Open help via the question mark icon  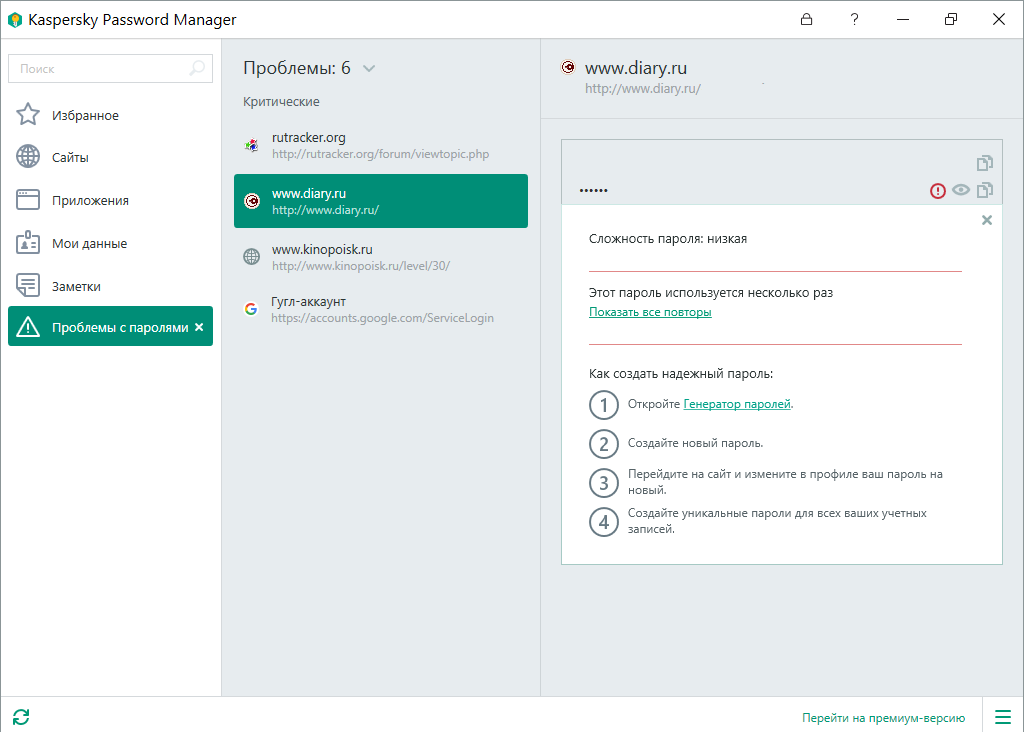(x=854, y=19)
